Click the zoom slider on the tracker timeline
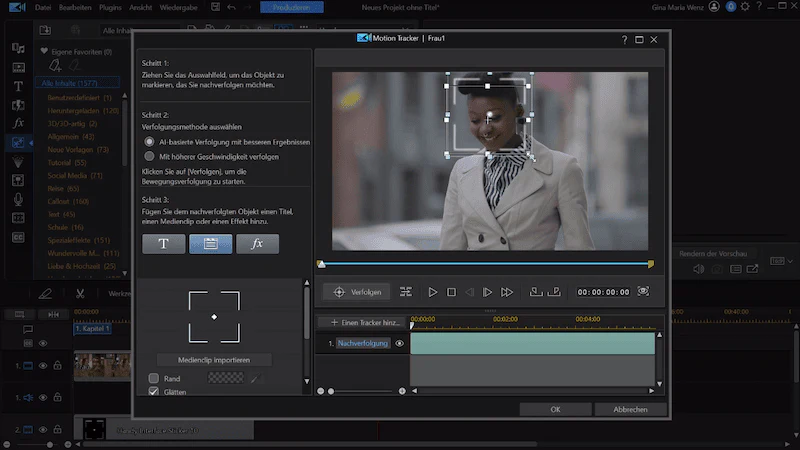 (x=361, y=391)
